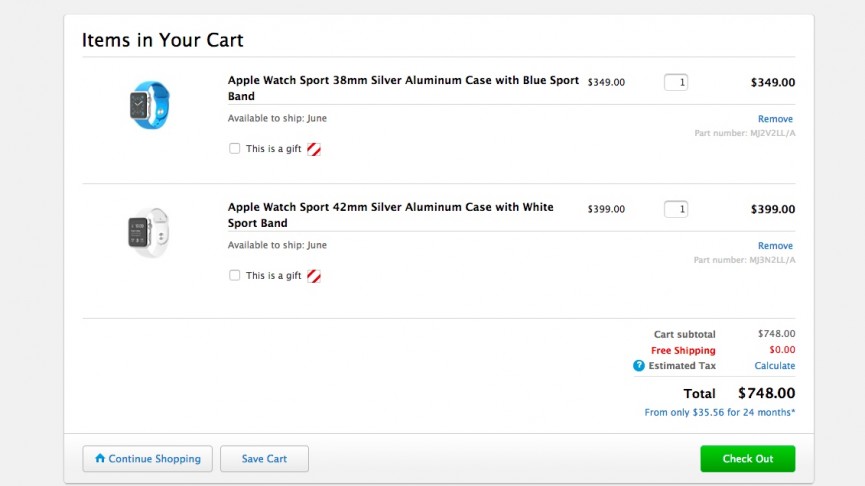865x486 pixels.
Task: Click part number MJ3N2LL/A text
Action: point(744,260)
